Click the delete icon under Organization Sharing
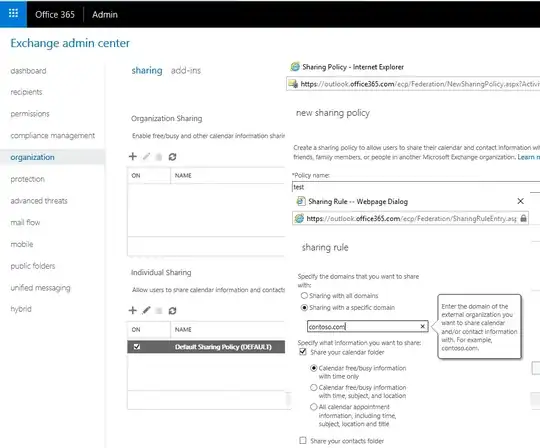 [x=159, y=157]
